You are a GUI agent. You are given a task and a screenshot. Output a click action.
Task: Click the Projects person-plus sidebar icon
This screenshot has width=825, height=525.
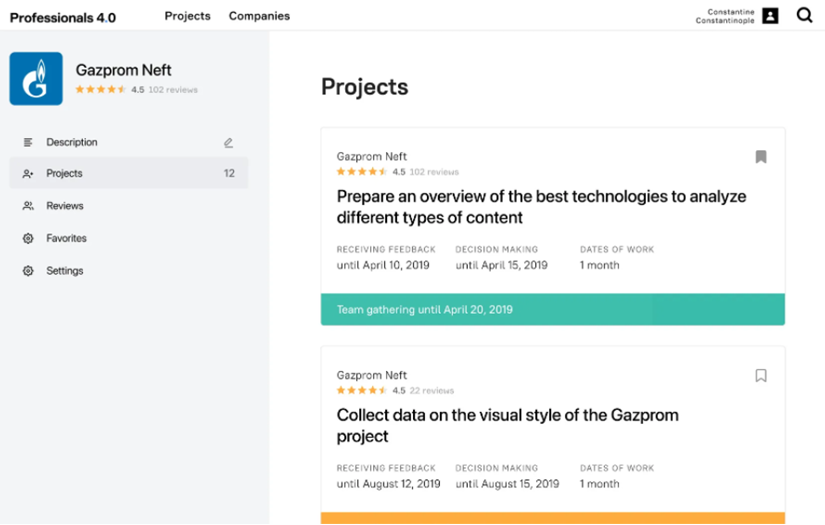point(28,174)
